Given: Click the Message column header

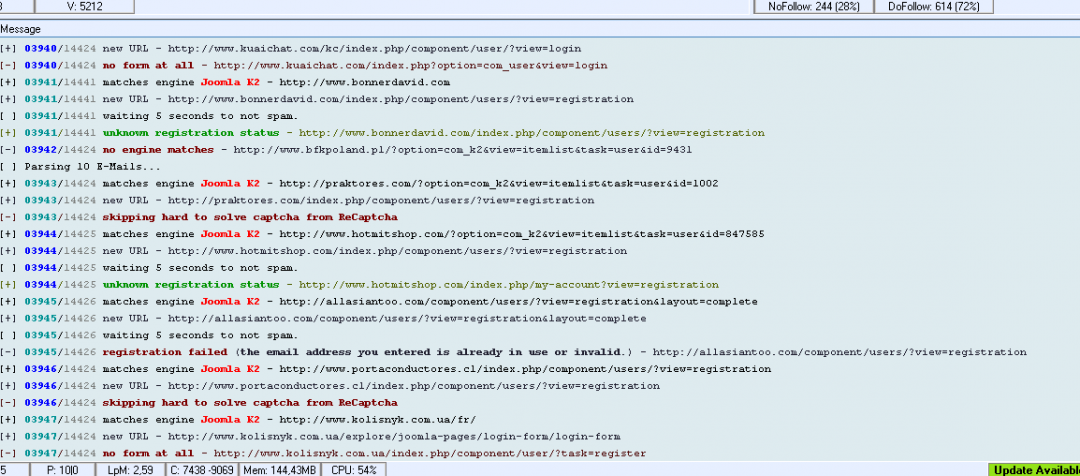Looking at the screenshot, I should tap(22, 30).
